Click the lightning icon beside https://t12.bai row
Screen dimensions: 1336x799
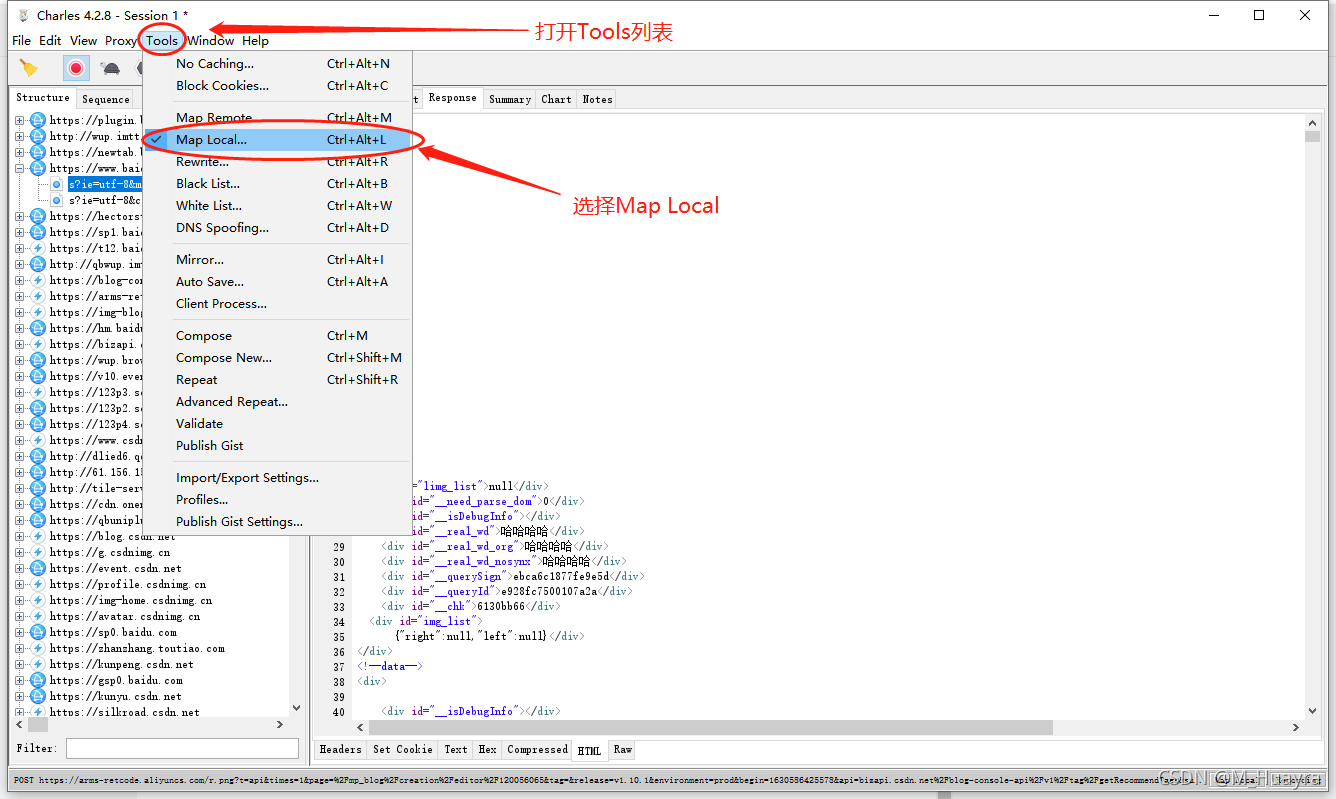[x=38, y=248]
